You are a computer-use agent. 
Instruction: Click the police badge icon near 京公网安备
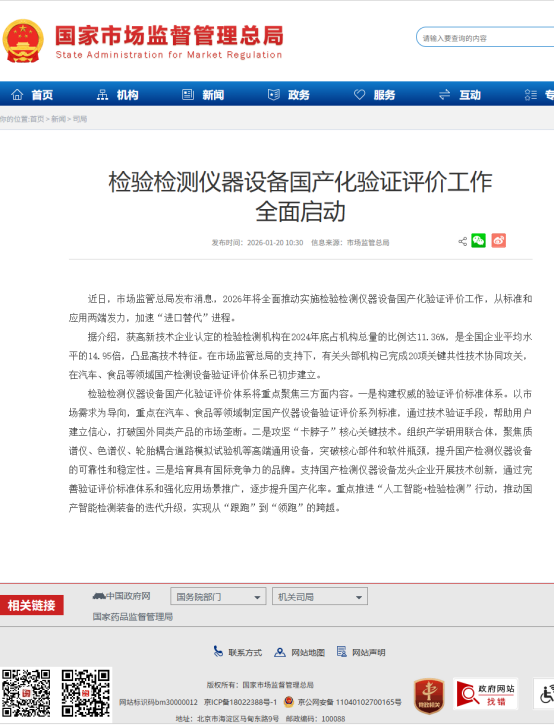click(x=288, y=702)
